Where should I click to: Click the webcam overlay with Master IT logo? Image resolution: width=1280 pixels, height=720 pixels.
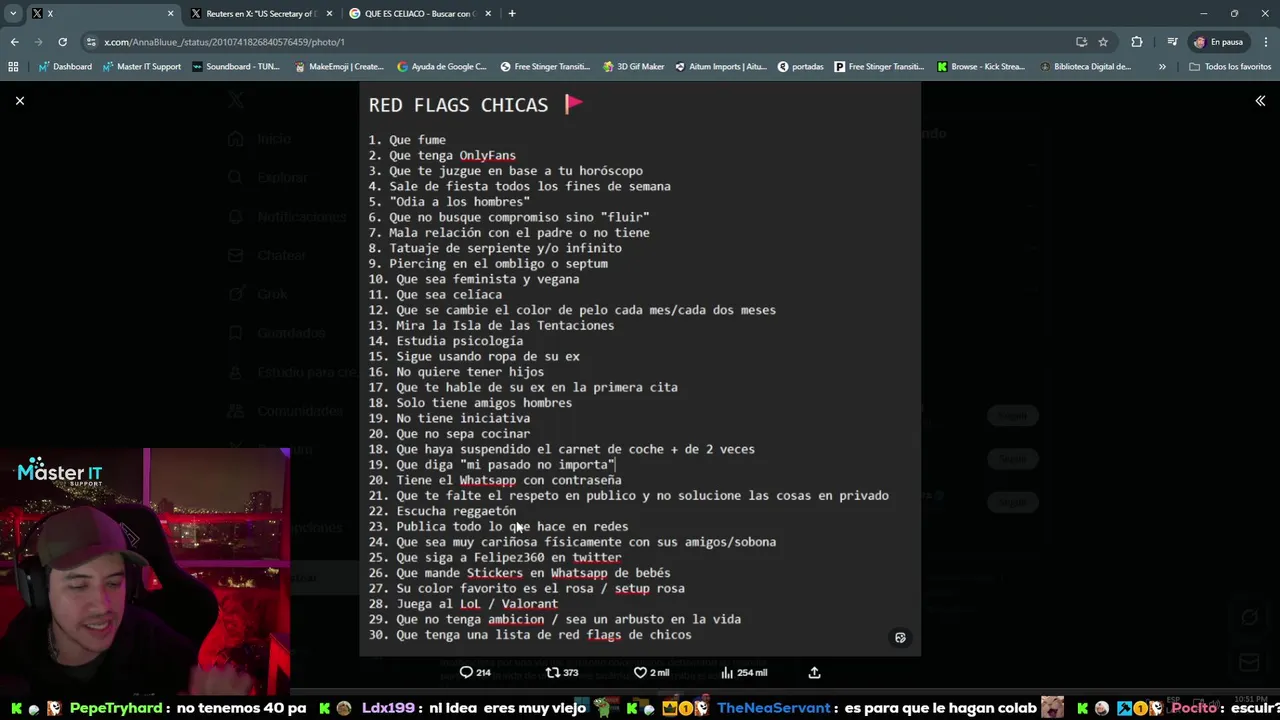click(x=145, y=571)
